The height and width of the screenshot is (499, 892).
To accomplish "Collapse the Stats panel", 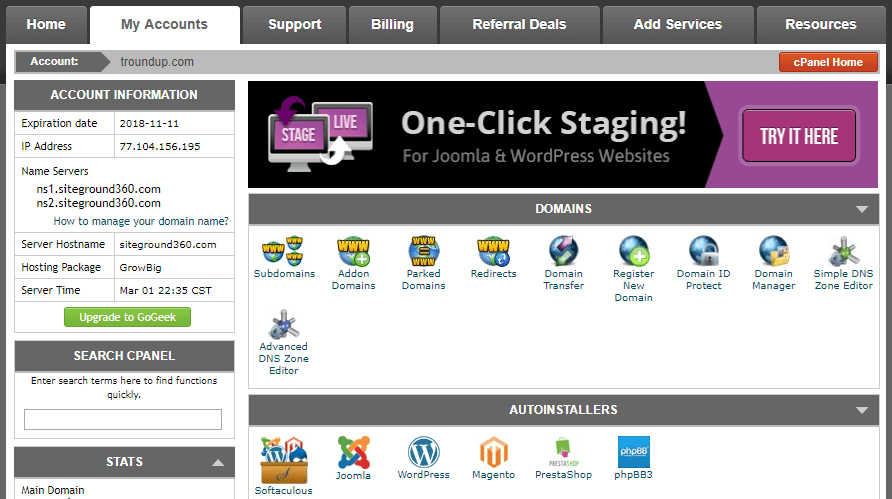I will point(217,462).
